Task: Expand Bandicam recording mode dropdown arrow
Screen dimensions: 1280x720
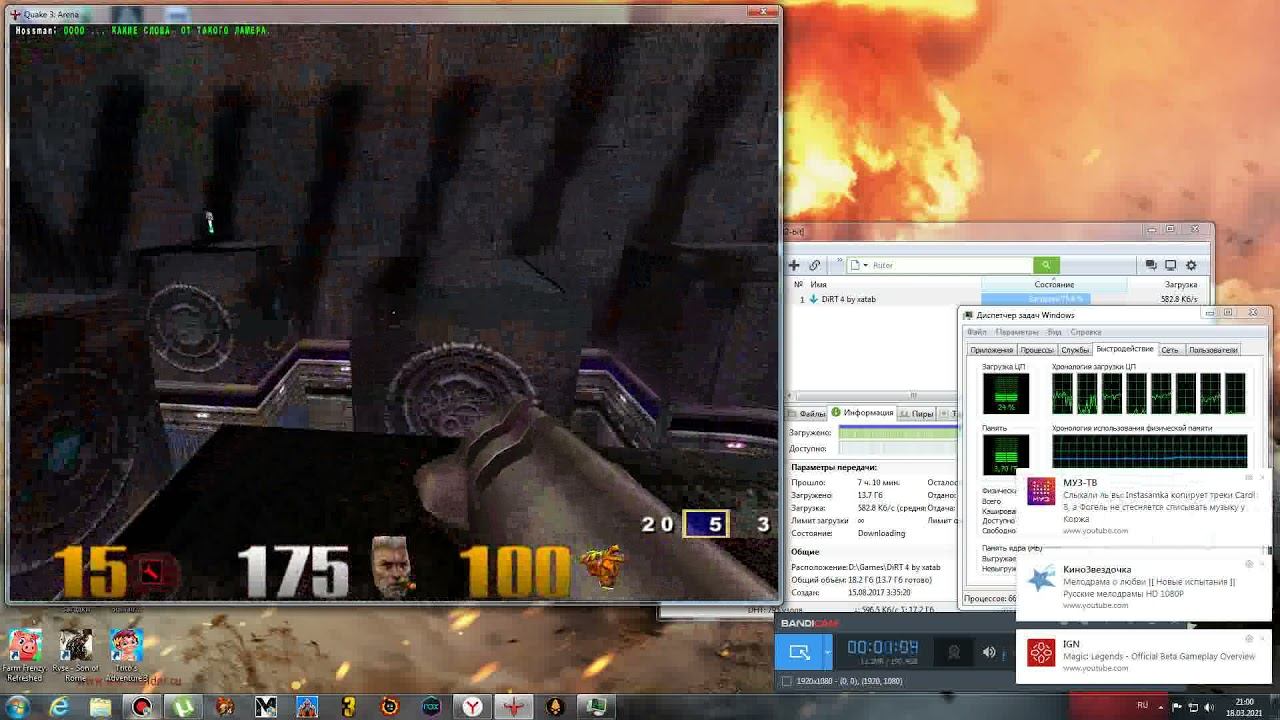Action: tap(827, 652)
